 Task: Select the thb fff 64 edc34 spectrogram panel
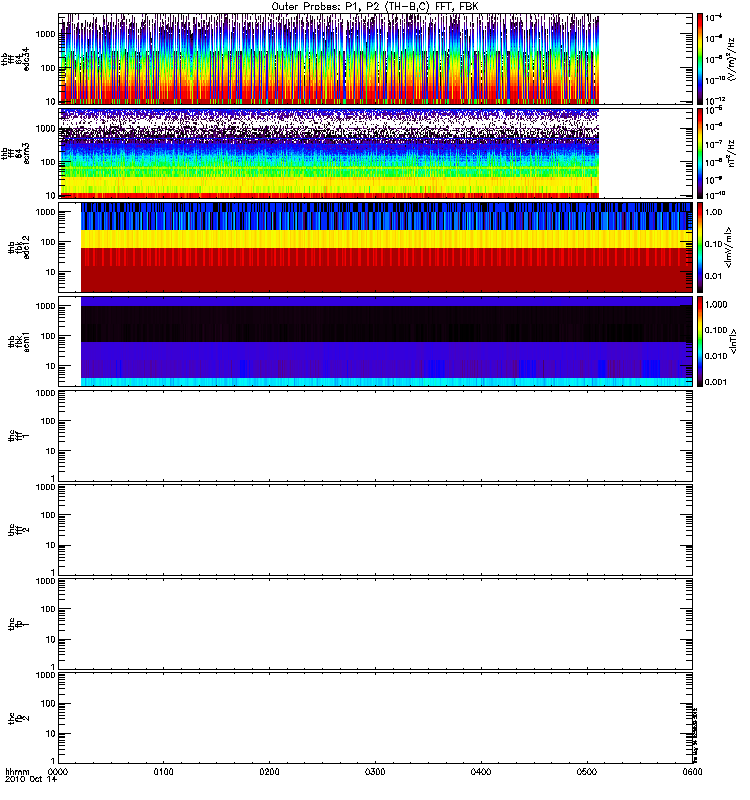click(376, 59)
